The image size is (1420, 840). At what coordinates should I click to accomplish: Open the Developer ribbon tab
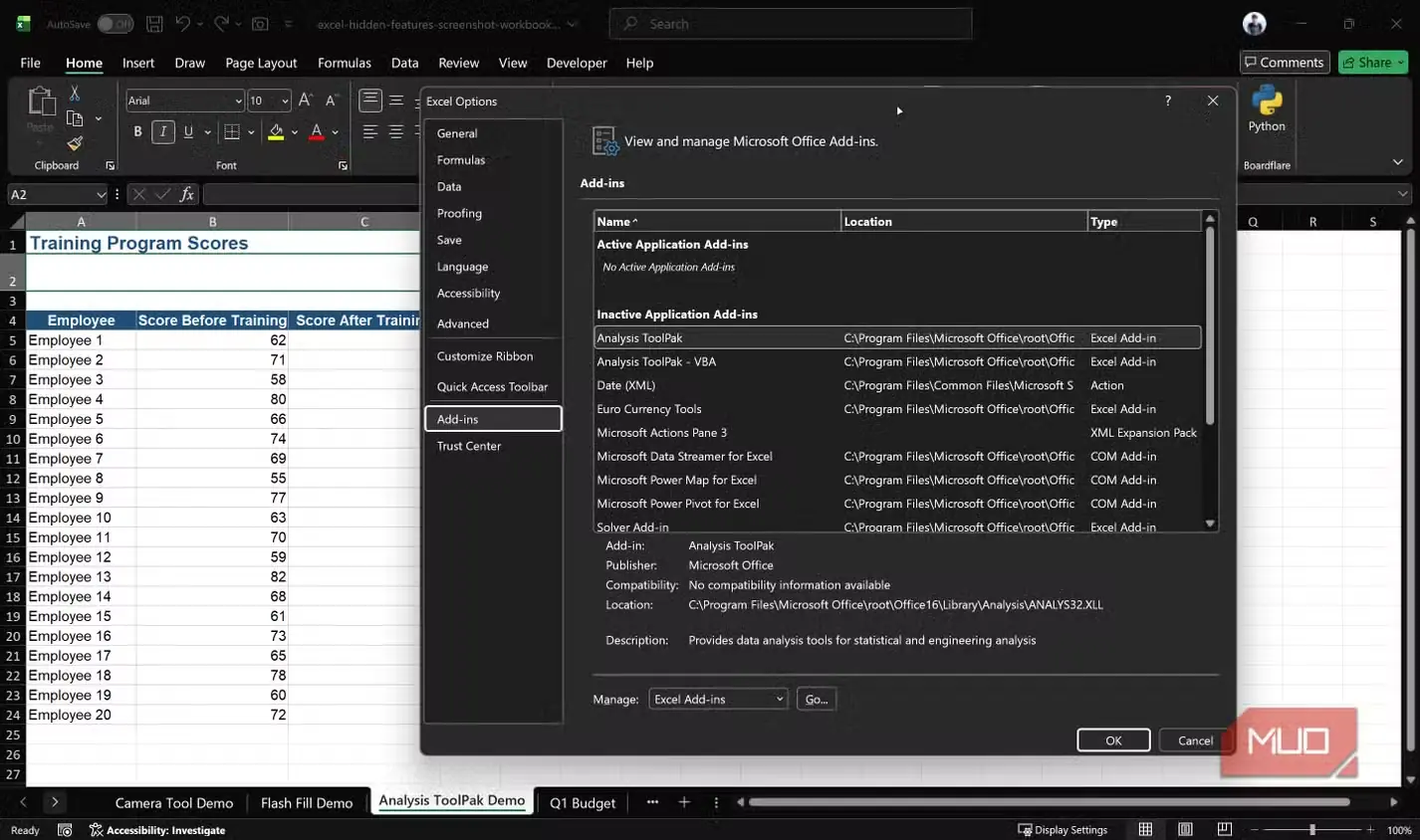click(x=577, y=63)
